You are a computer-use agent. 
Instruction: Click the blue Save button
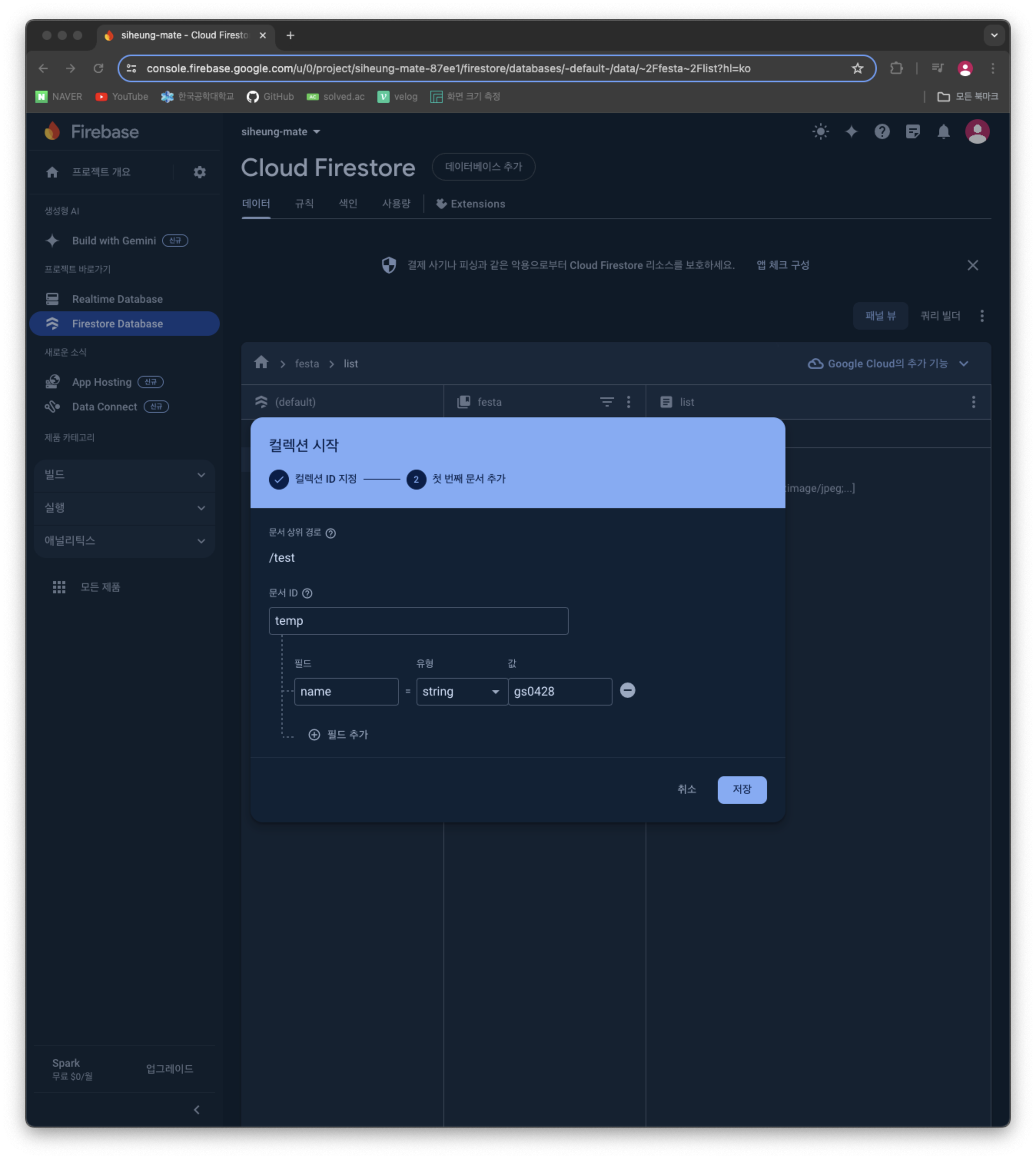(x=741, y=790)
